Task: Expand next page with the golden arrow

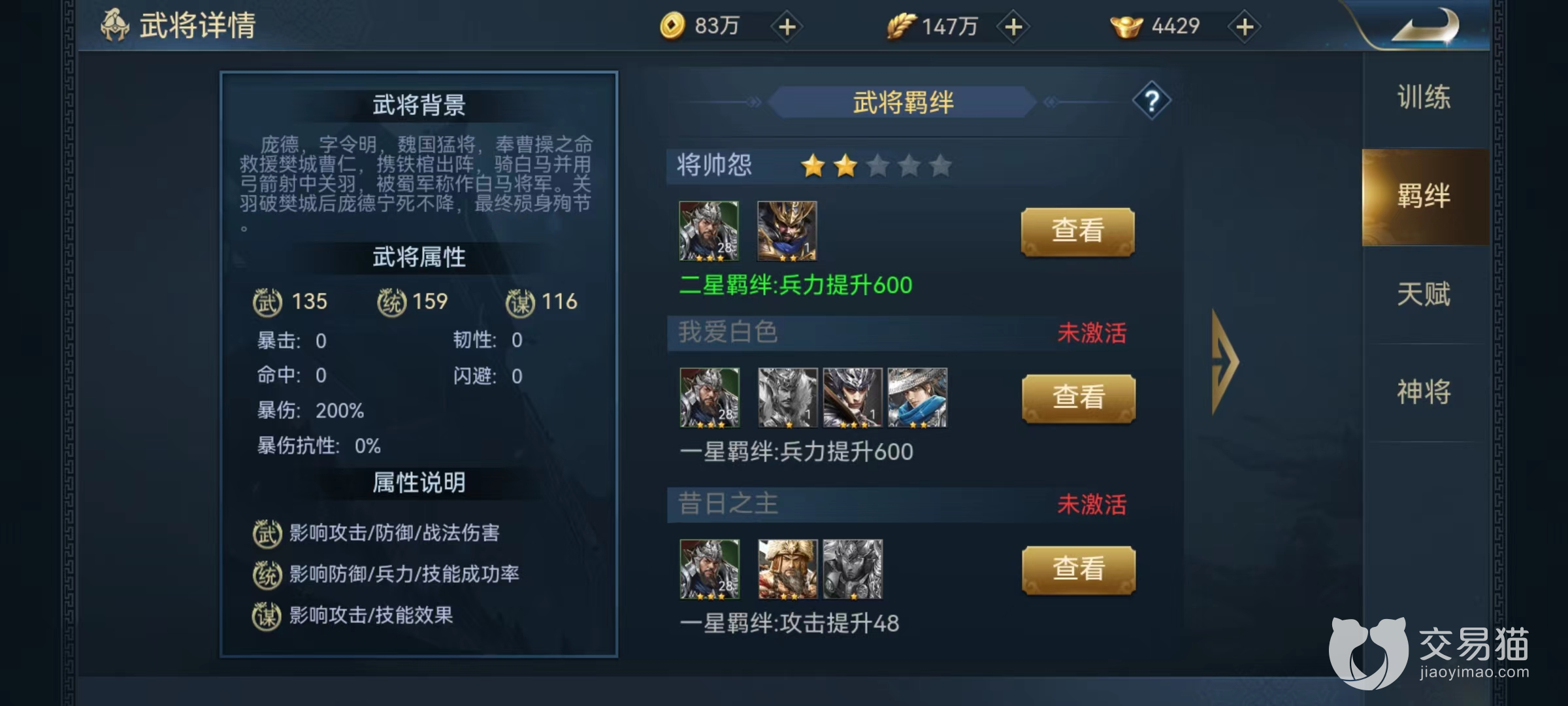Action: 1224,361
